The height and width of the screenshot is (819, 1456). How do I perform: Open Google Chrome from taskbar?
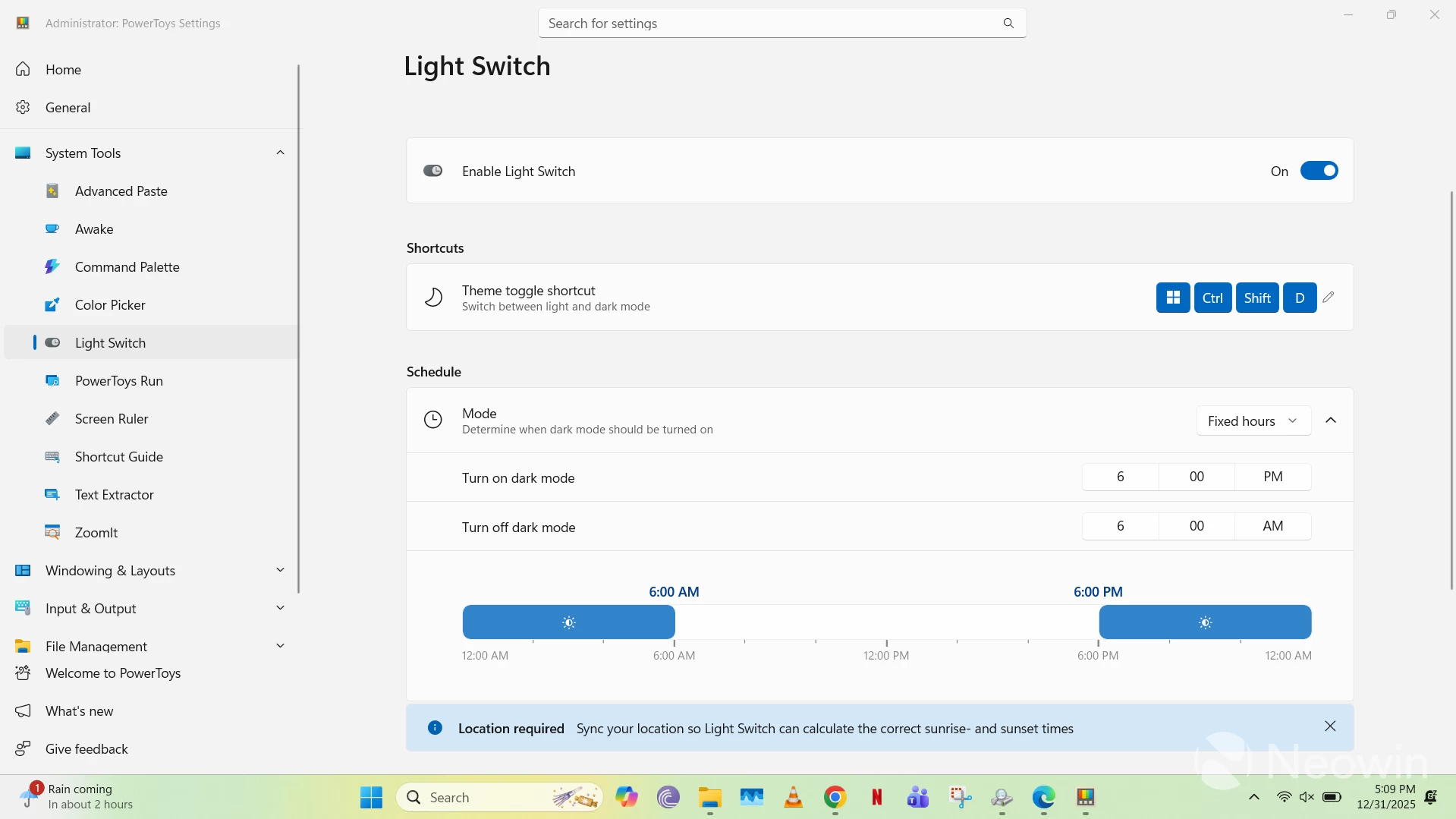[835, 797]
